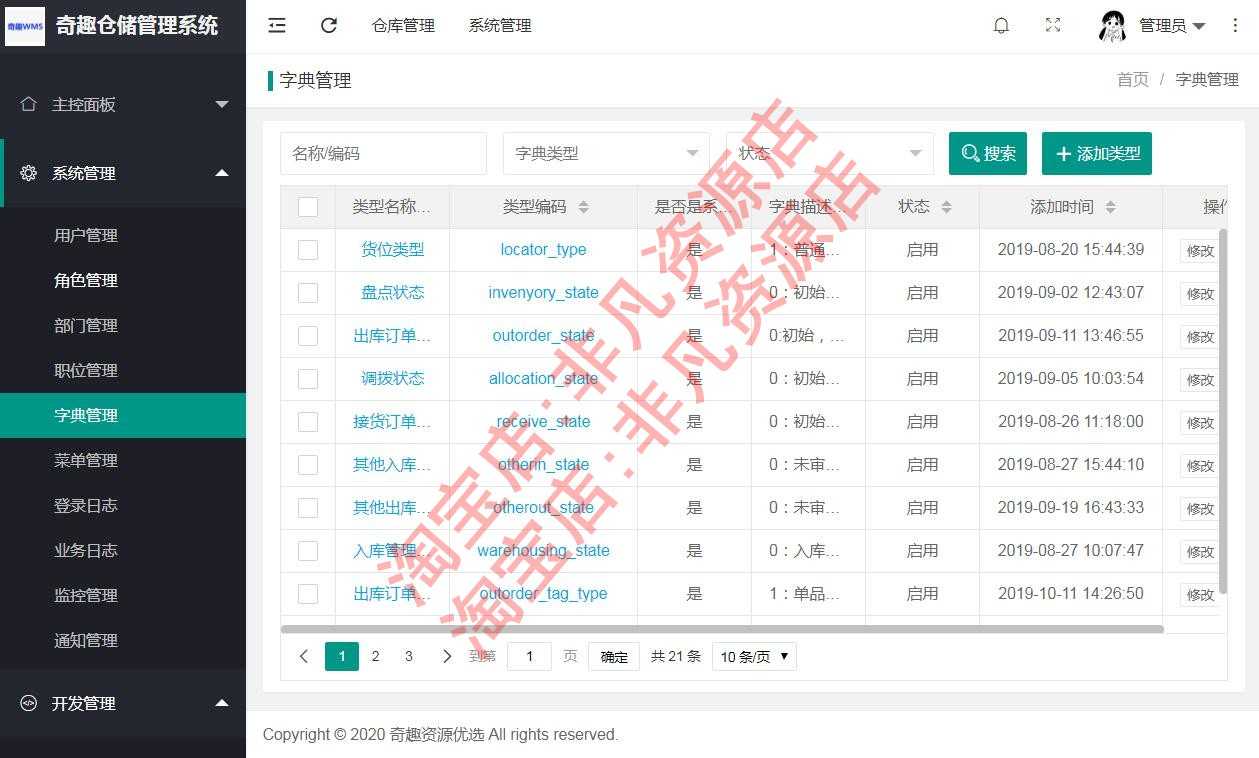The image size is (1259, 758).
Task: Open the more options vertical dots icon
Action: coord(1235,25)
